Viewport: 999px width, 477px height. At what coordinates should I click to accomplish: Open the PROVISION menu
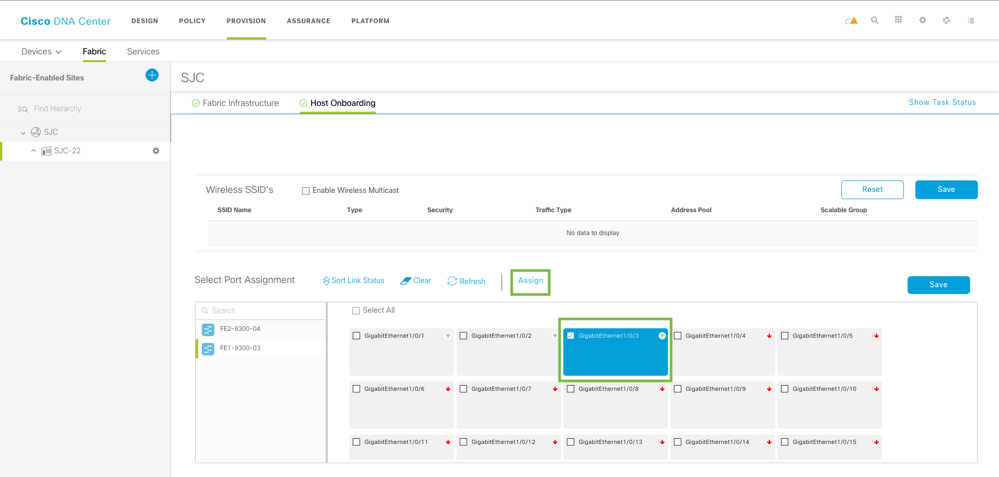(x=247, y=21)
